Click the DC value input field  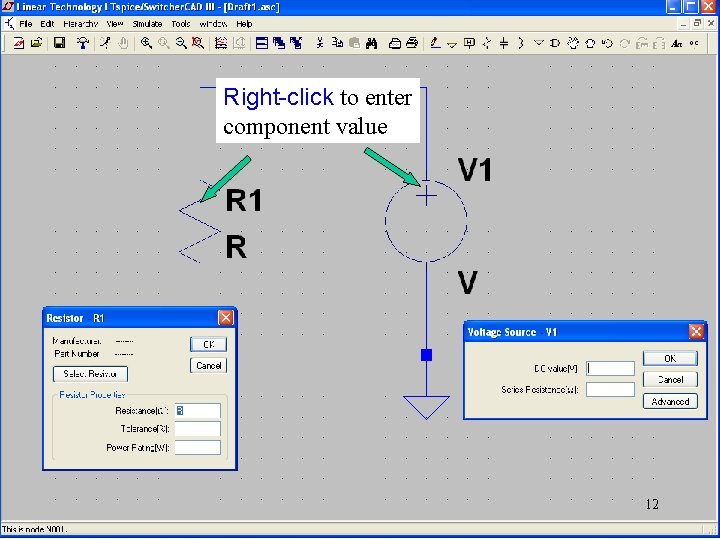[x=610, y=368]
